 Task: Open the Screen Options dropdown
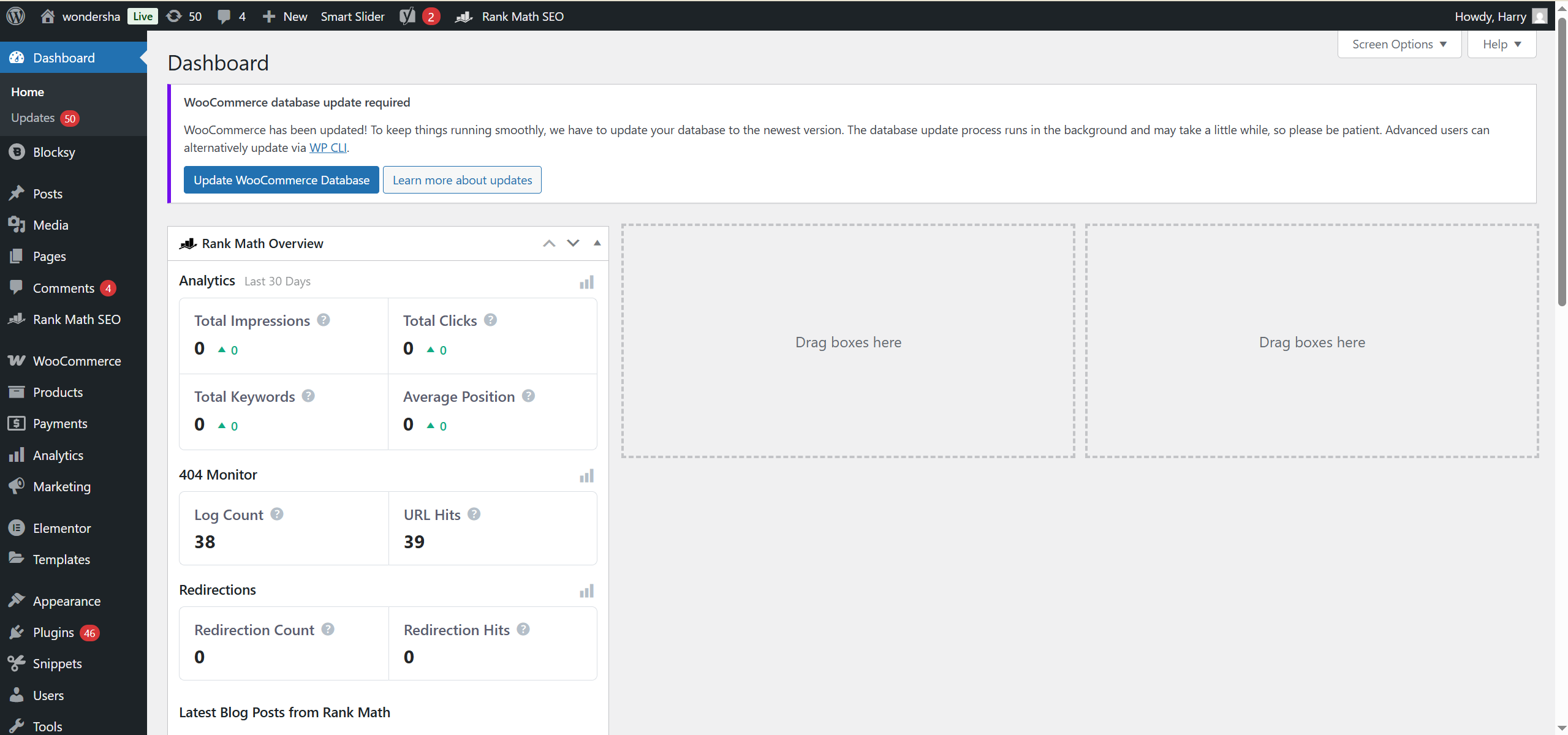1399,43
